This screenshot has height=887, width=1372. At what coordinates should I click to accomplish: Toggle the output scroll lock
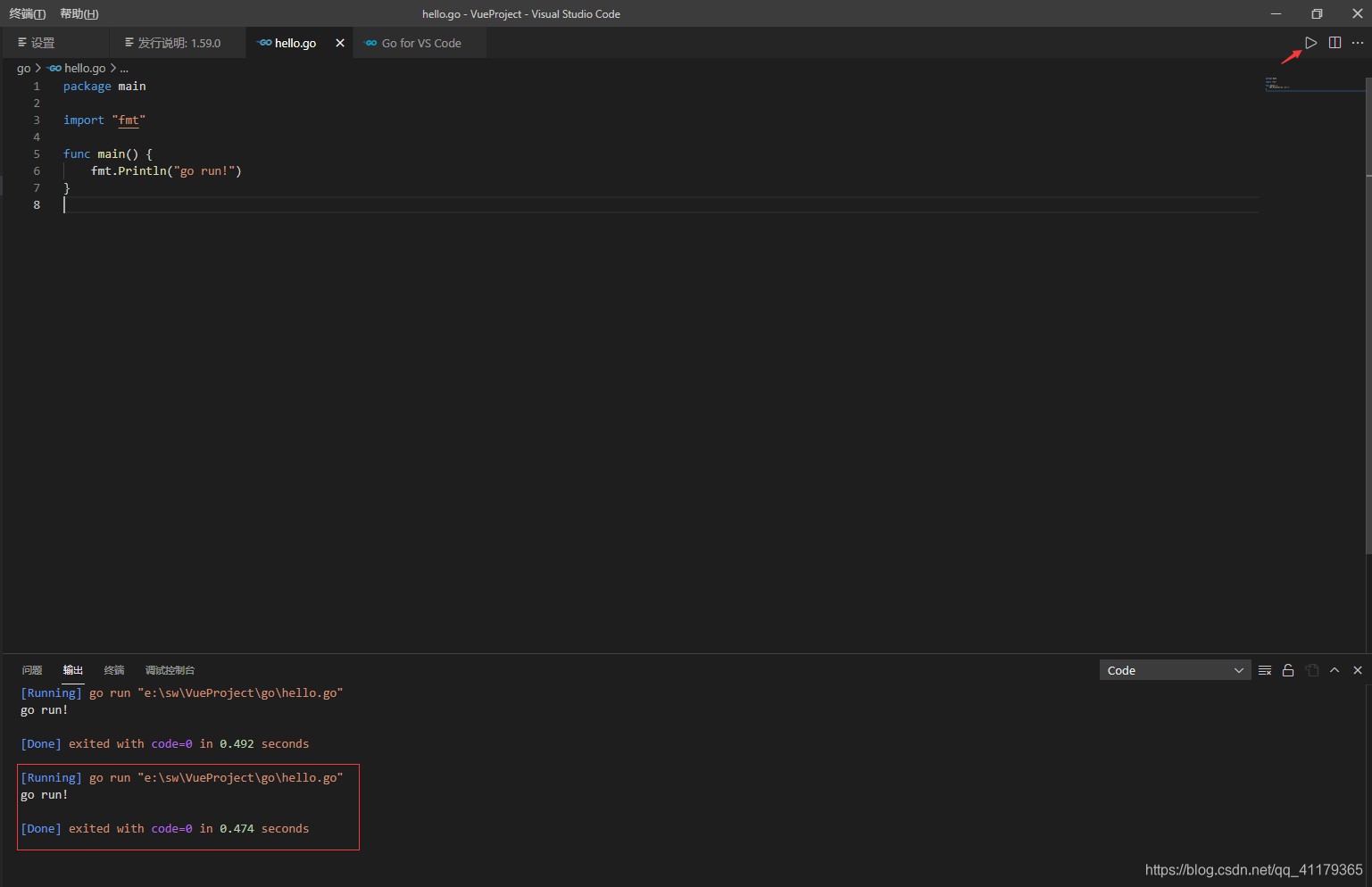coord(1288,670)
